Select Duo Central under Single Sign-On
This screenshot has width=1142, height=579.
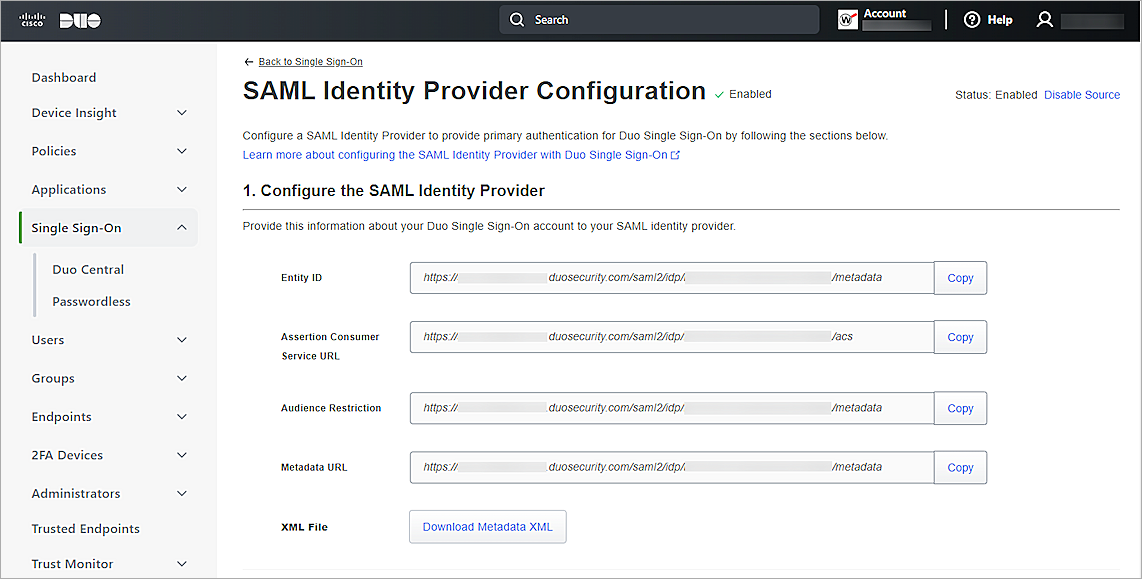pyautogui.click(x=88, y=269)
